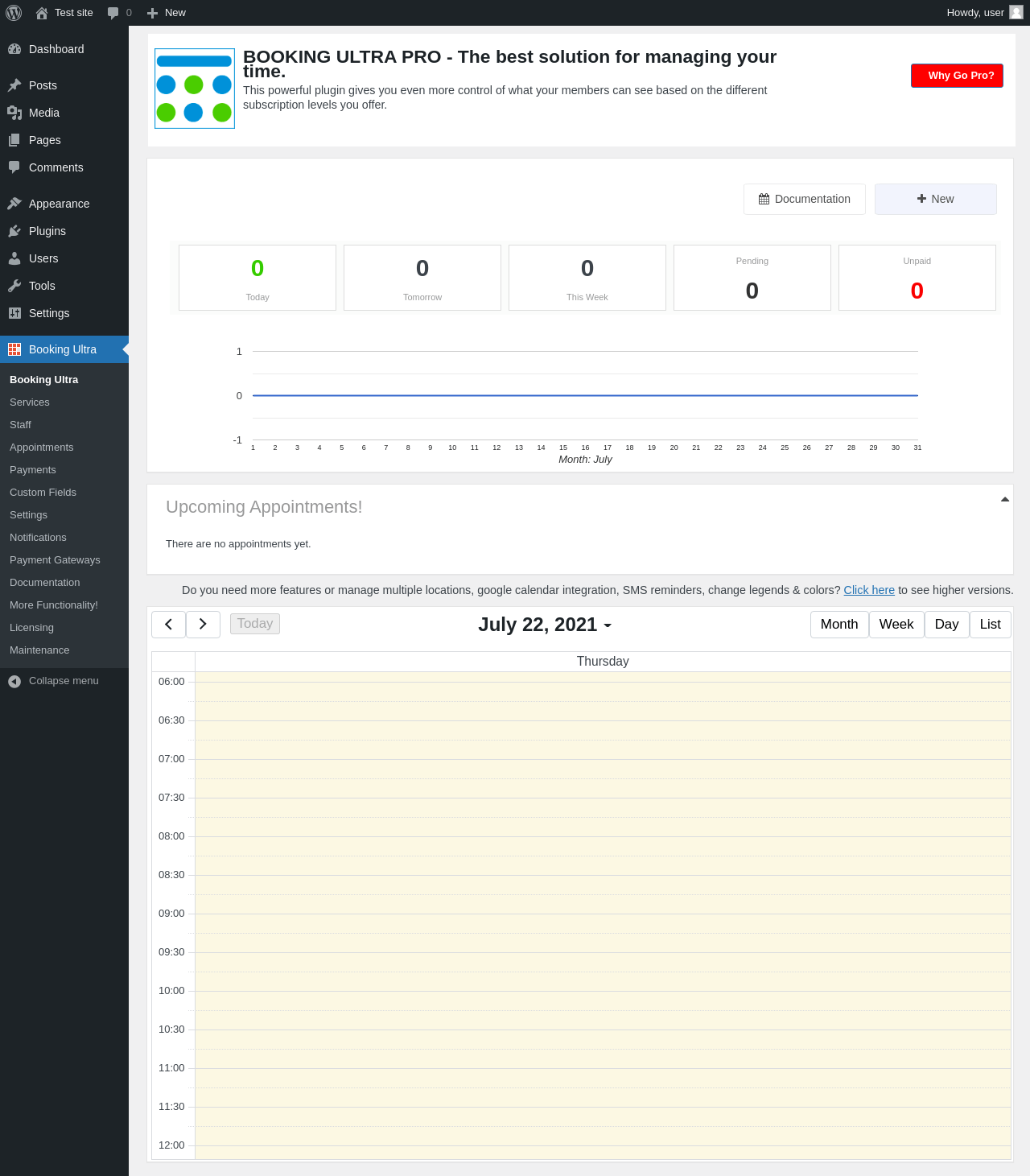
Task: Open the Test site home icon
Action: (42, 13)
